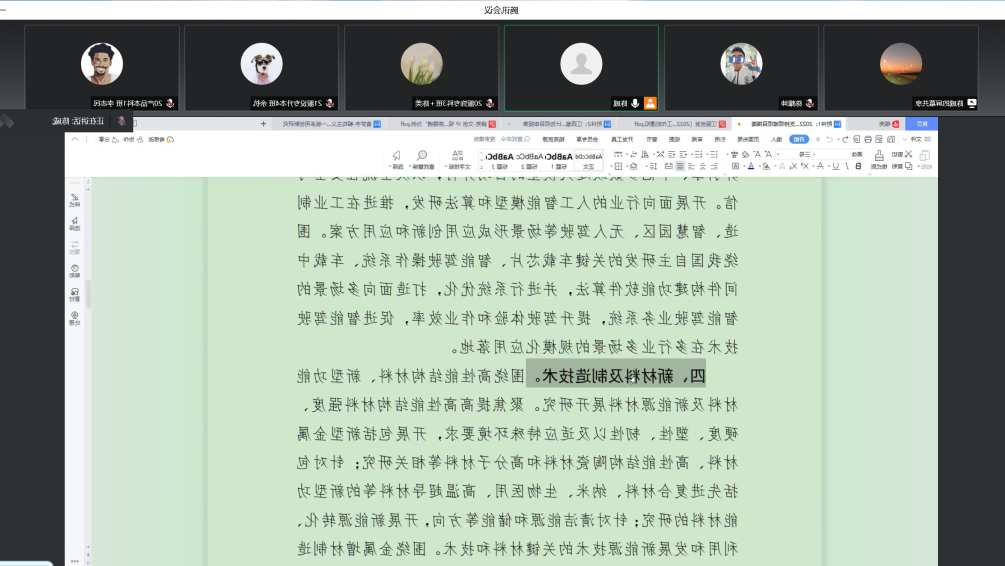The width and height of the screenshot is (1005, 566).
Task: Click the Select cursor icon in ribbon
Action: pos(396,156)
